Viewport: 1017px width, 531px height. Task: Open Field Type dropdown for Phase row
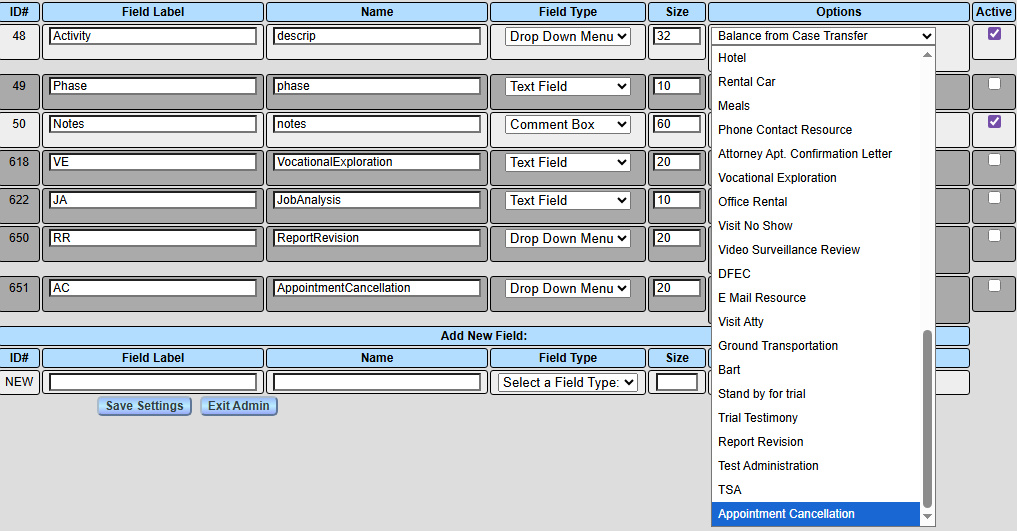pos(568,87)
